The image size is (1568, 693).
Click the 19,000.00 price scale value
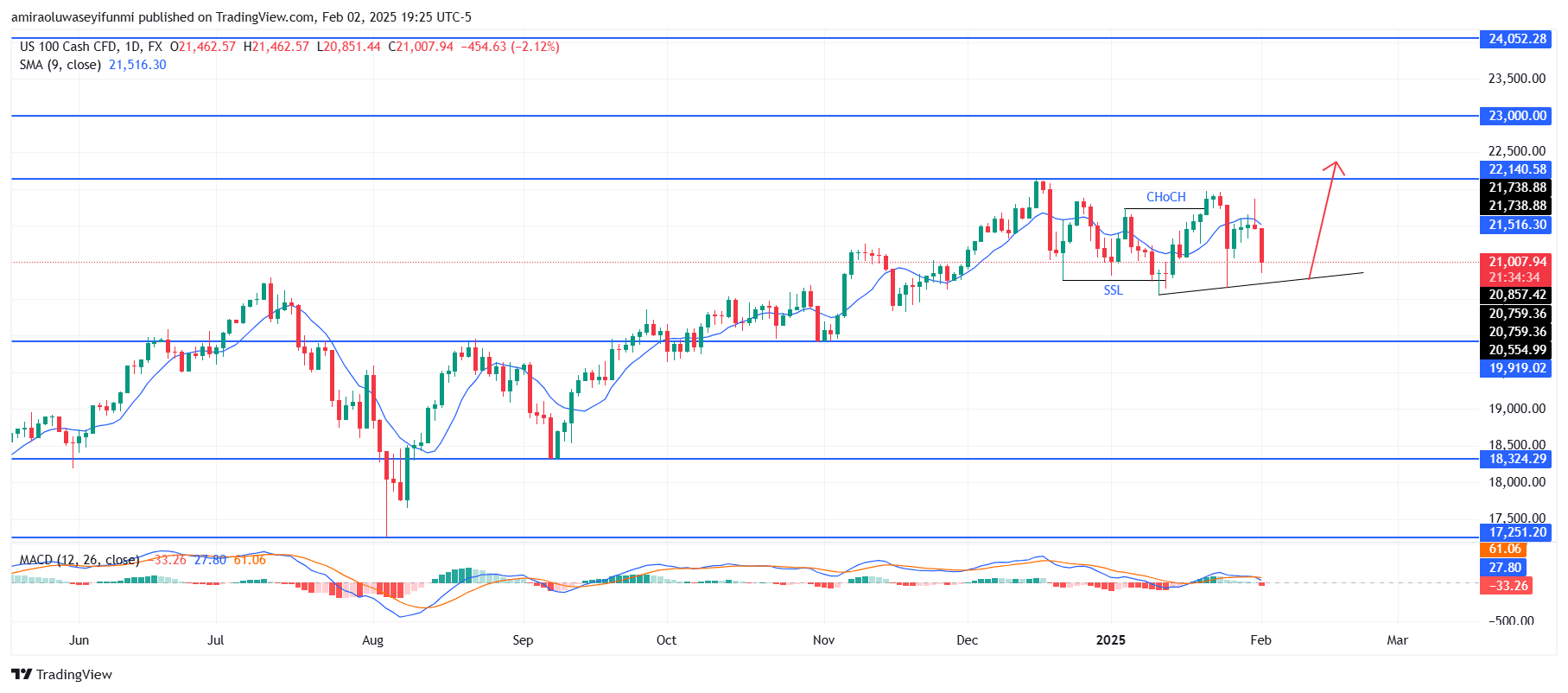tap(1516, 409)
